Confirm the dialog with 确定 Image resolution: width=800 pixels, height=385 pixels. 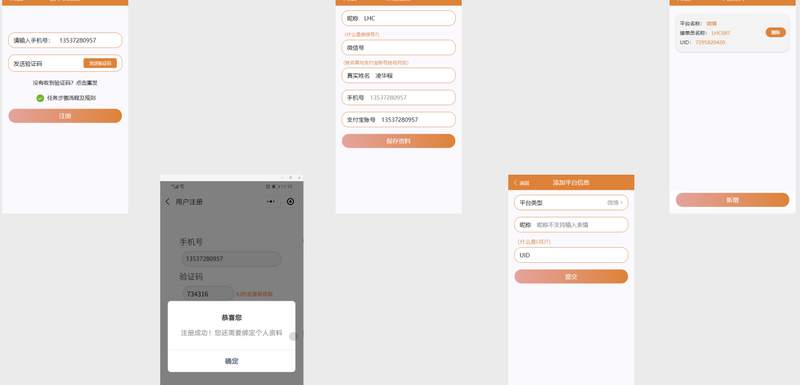[x=232, y=361]
